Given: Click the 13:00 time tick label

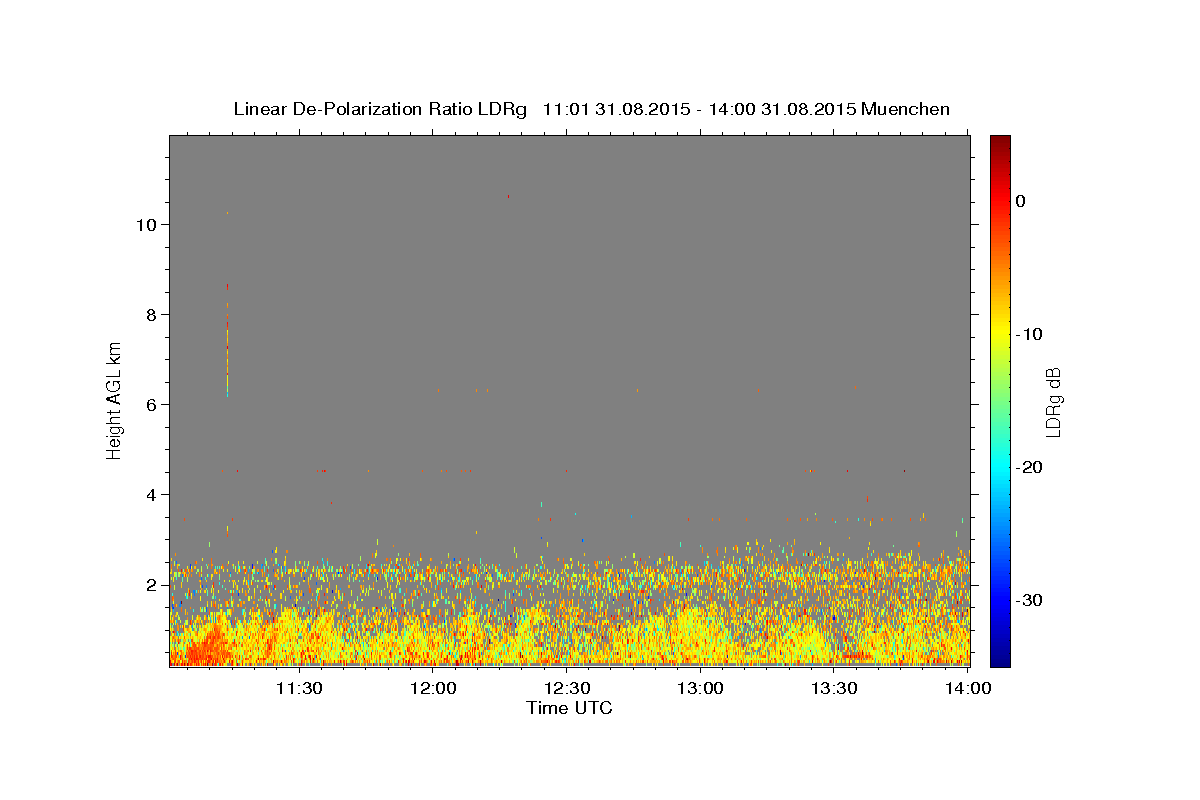Looking at the screenshot, I should pyautogui.click(x=701, y=688).
